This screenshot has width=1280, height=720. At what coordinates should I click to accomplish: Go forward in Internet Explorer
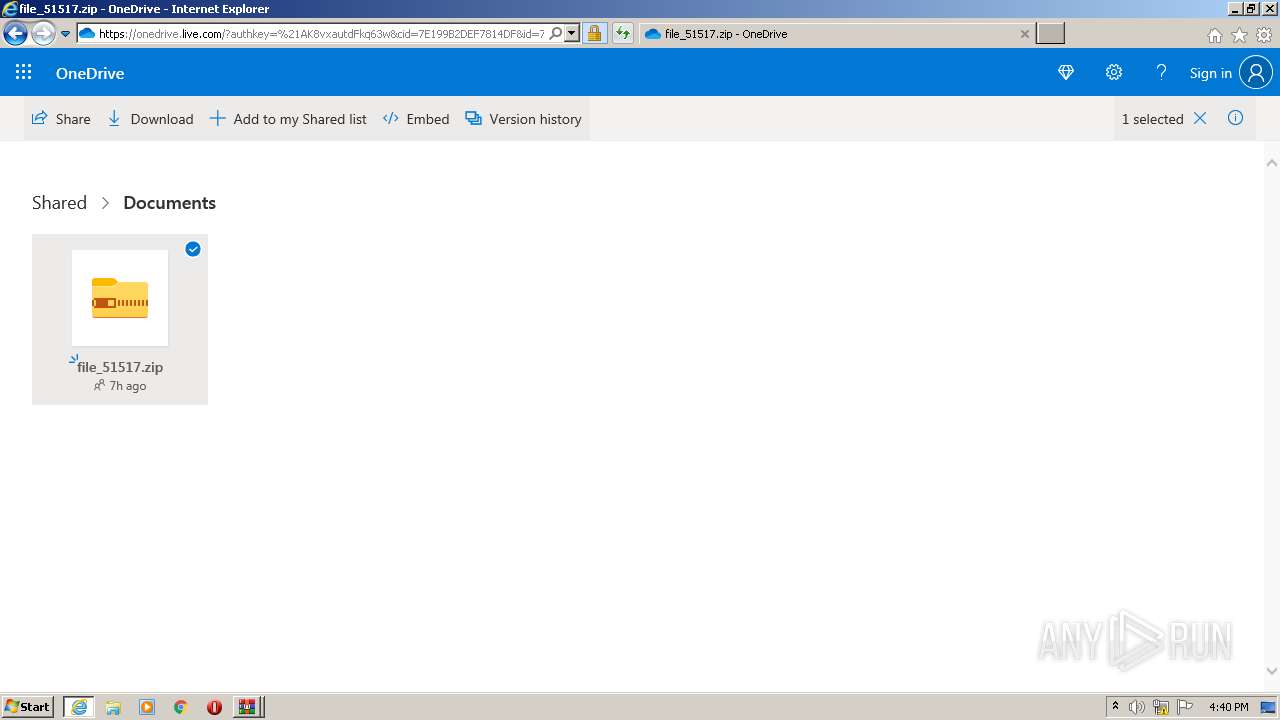(42, 34)
